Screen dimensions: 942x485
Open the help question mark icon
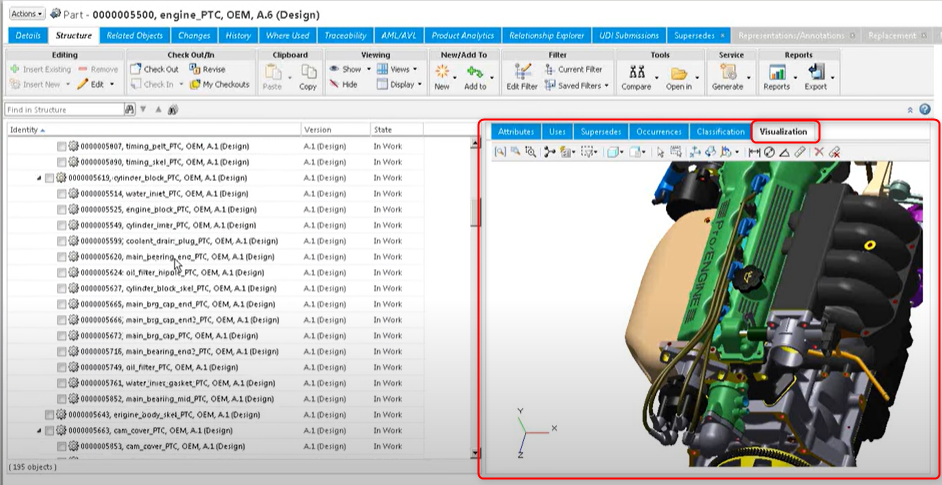[924, 109]
